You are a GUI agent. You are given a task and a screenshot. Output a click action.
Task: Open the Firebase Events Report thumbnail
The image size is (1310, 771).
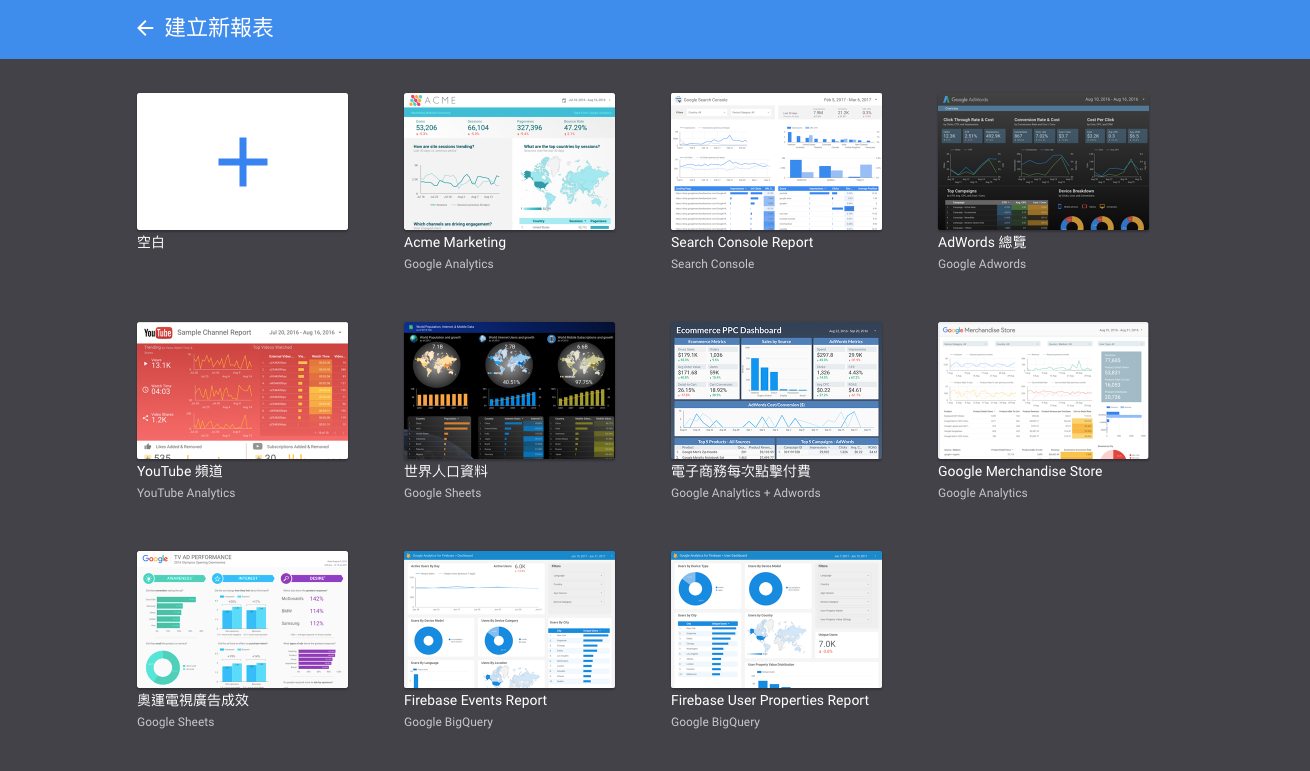click(509, 620)
